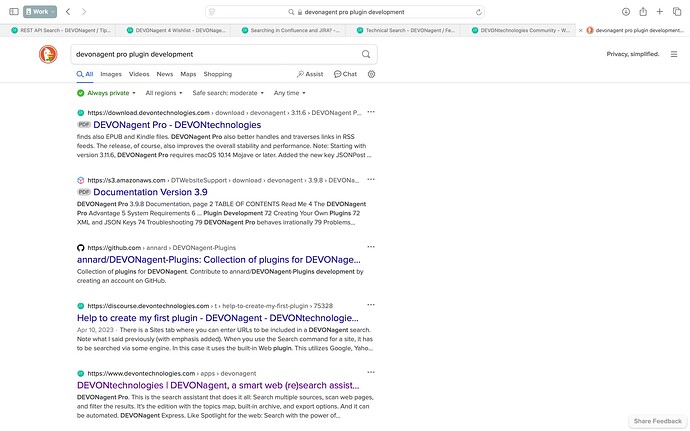The height and width of the screenshot is (431, 690).
Task: Open the Chat feature
Action: click(x=345, y=74)
